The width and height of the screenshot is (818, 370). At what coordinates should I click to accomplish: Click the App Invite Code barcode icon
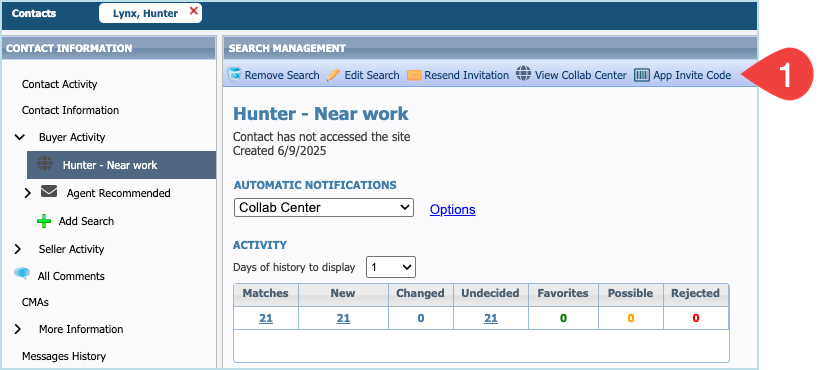642,75
